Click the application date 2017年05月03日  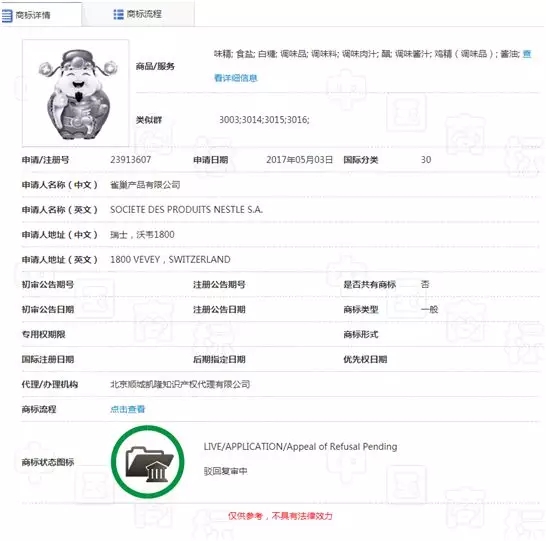point(299,160)
